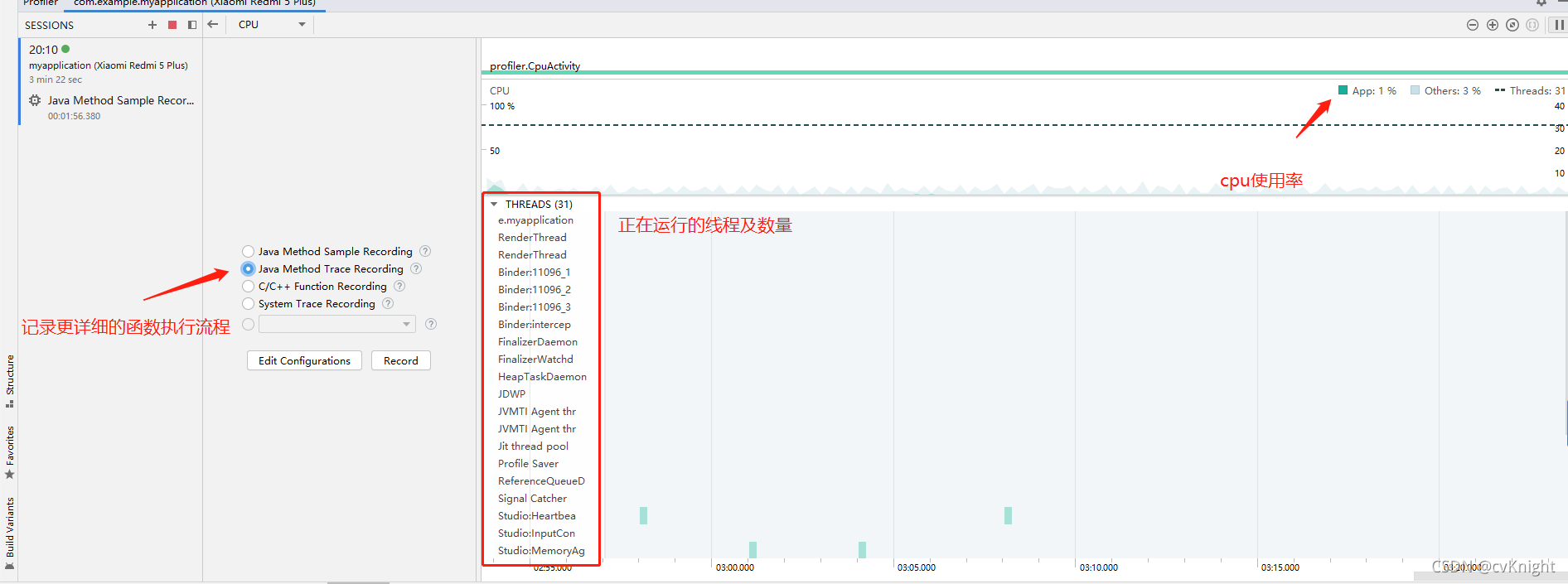Select the FinalizerDaemon thread

click(x=538, y=342)
